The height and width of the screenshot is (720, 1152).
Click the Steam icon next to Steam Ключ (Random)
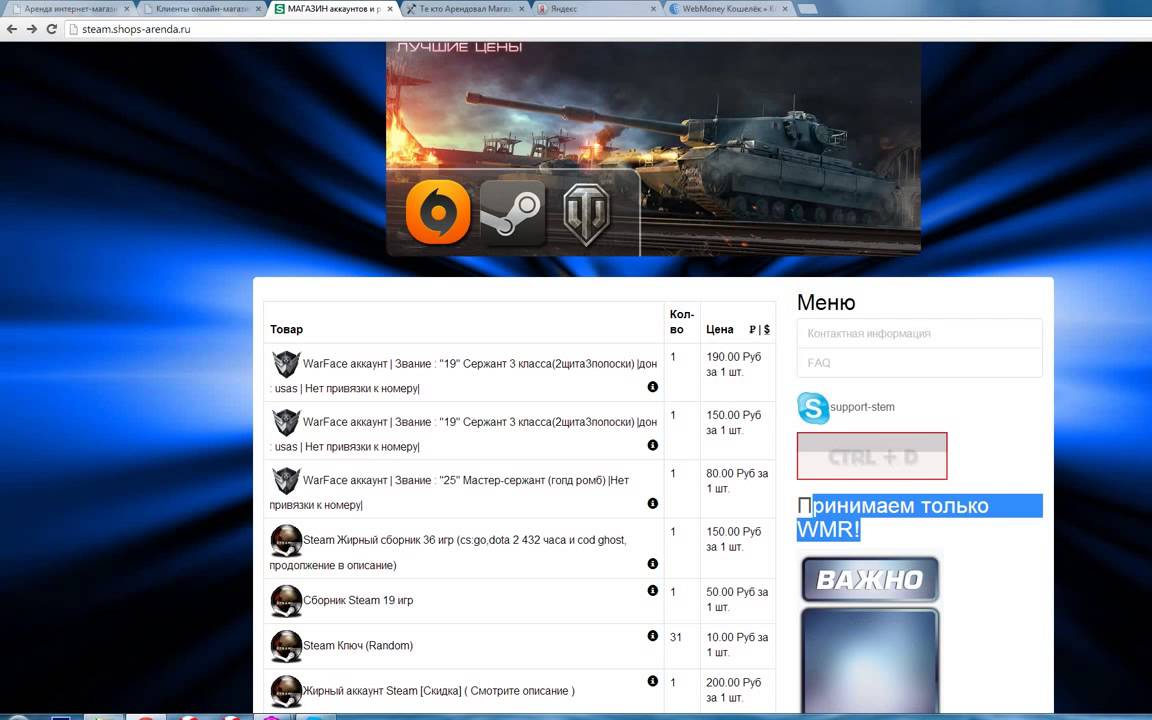(286, 647)
